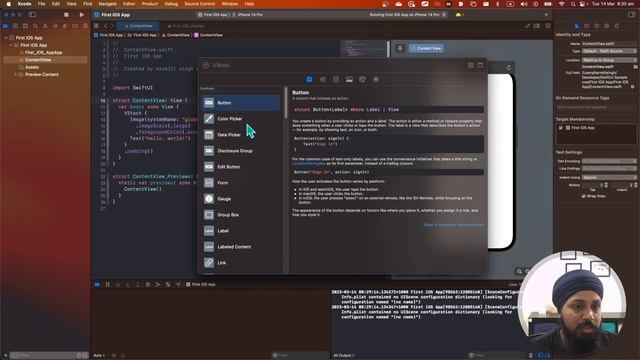
Task: Show Modifiers library tab icon
Action: pos(322,79)
